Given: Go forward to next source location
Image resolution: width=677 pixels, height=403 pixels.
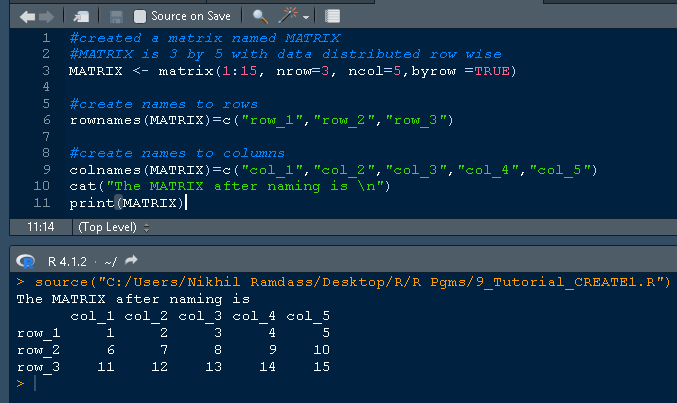Looking at the screenshot, I should pyautogui.click(x=47, y=16).
